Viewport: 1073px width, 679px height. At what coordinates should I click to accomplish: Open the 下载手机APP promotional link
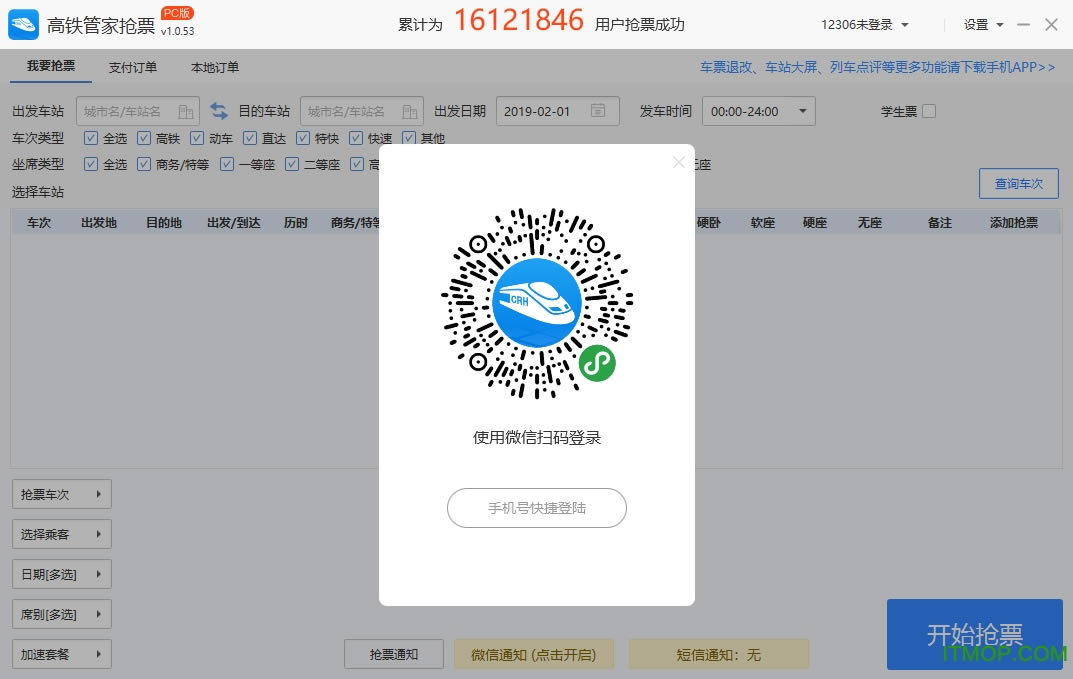(x=877, y=67)
